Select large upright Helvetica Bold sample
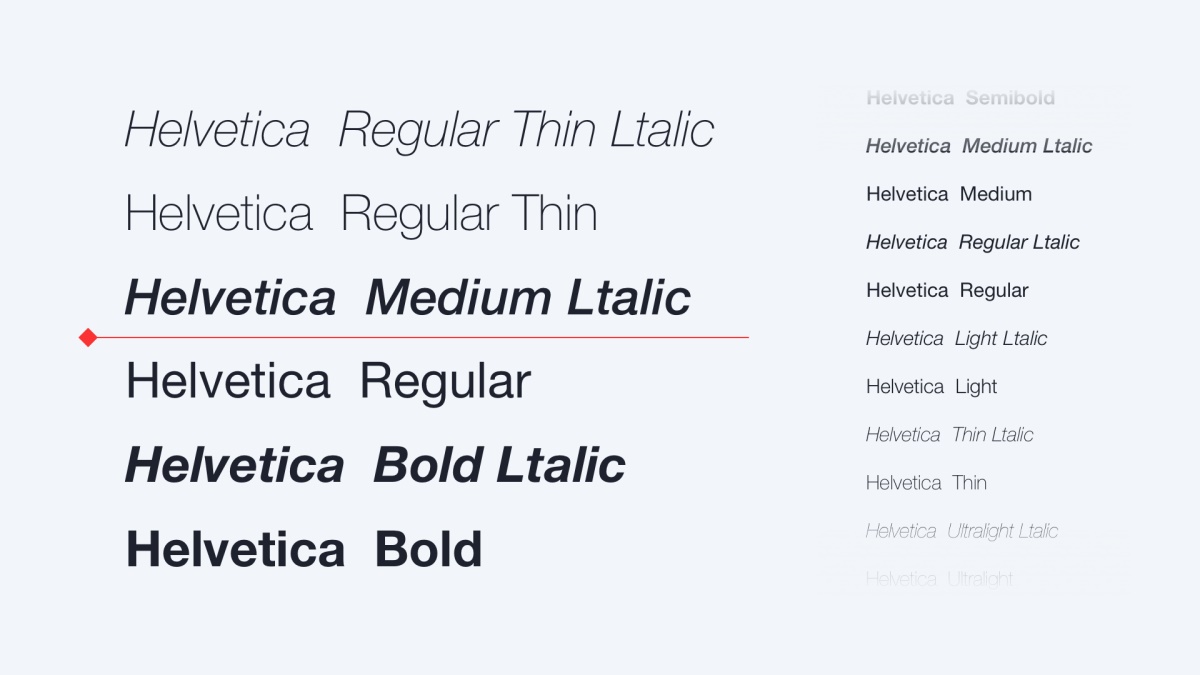The image size is (1200, 675). pyautogui.click(x=304, y=549)
